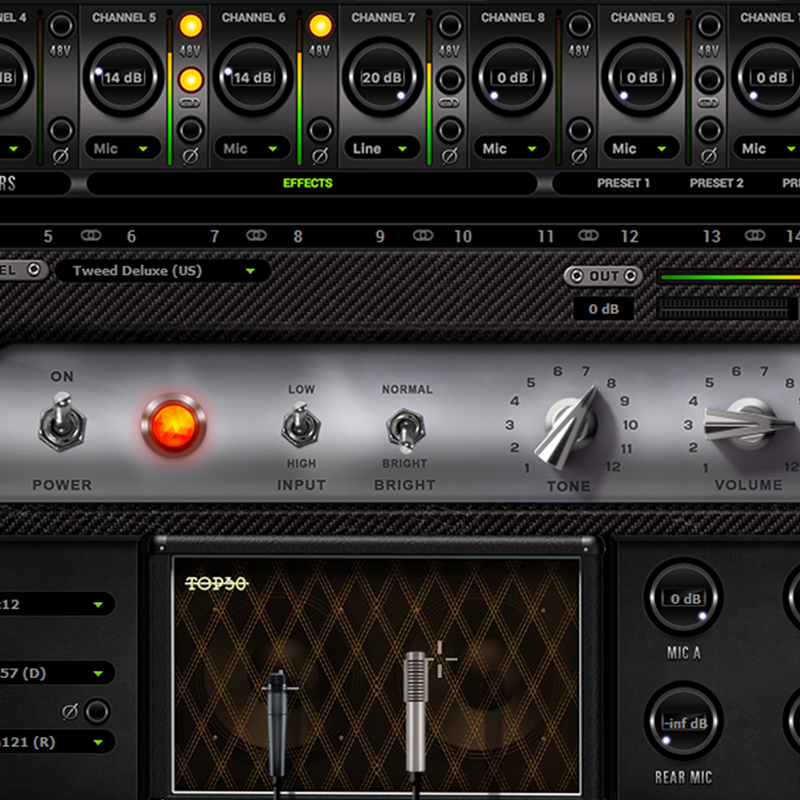
Task: Click the glowing red pilot lamp on the amp
Action: point(175,427)
